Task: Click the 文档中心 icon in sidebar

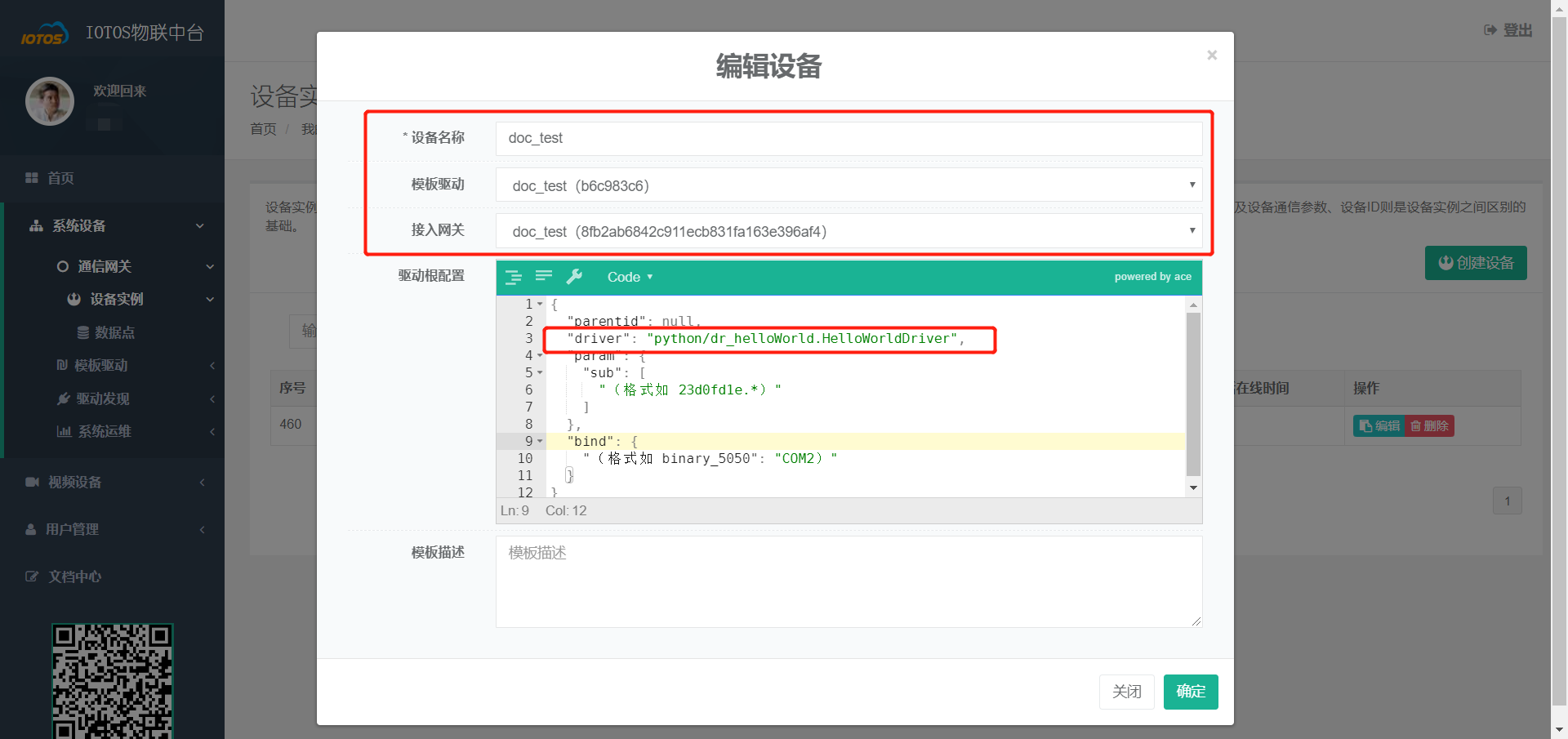Action: tap(32, 577)
